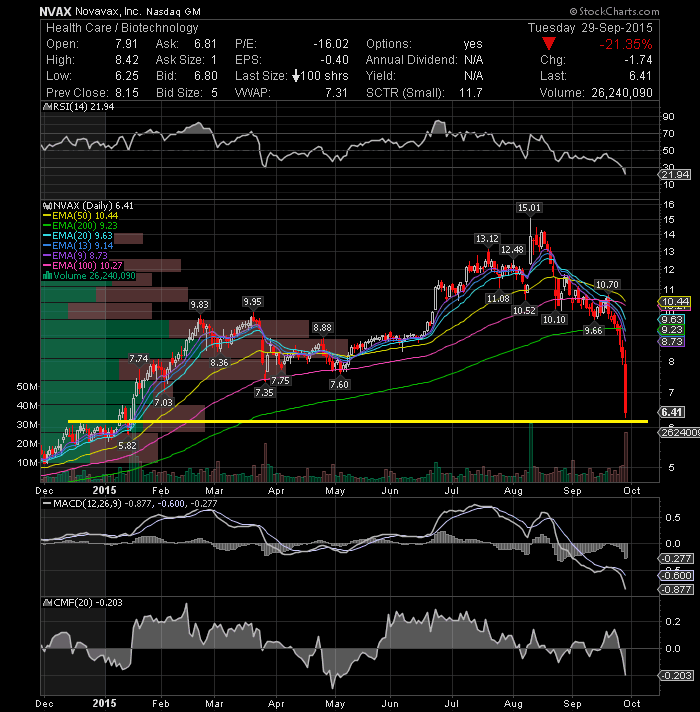700x712 pixels.
Task: Click the SCTR (Small) value 11.7
Action: (x=471, y=93)
